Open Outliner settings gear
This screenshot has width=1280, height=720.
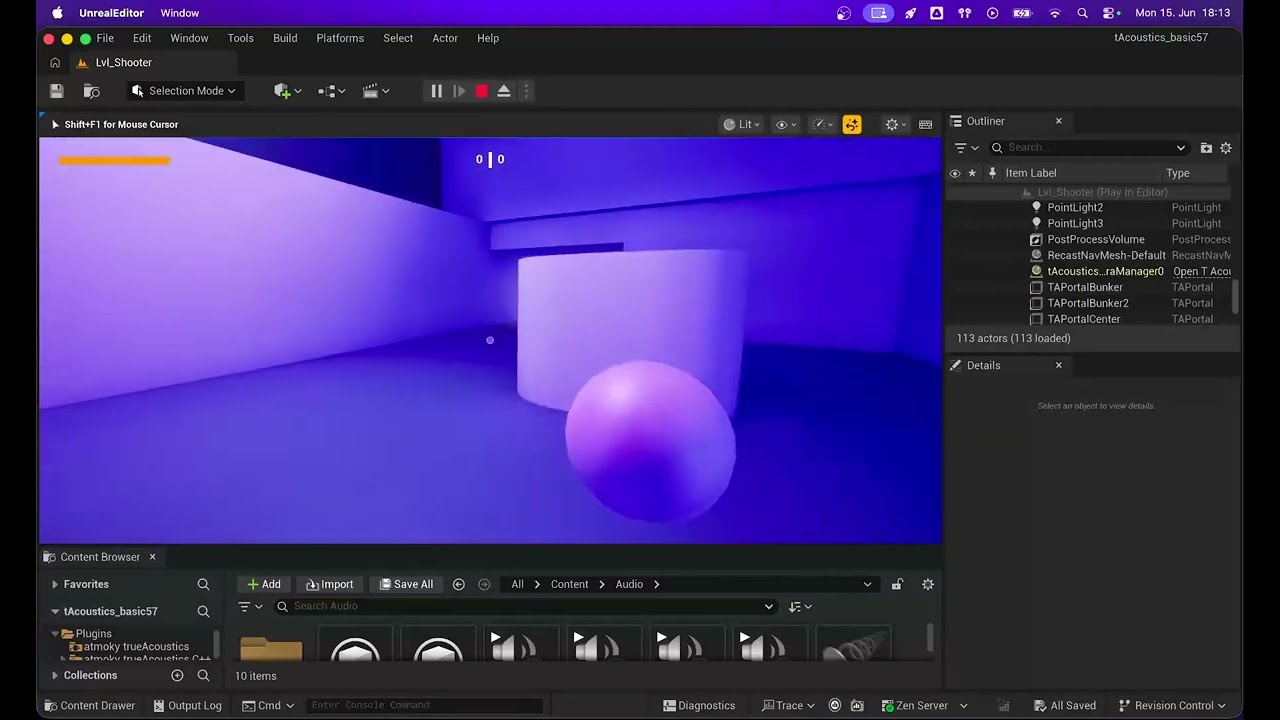tap(1226, 148)
